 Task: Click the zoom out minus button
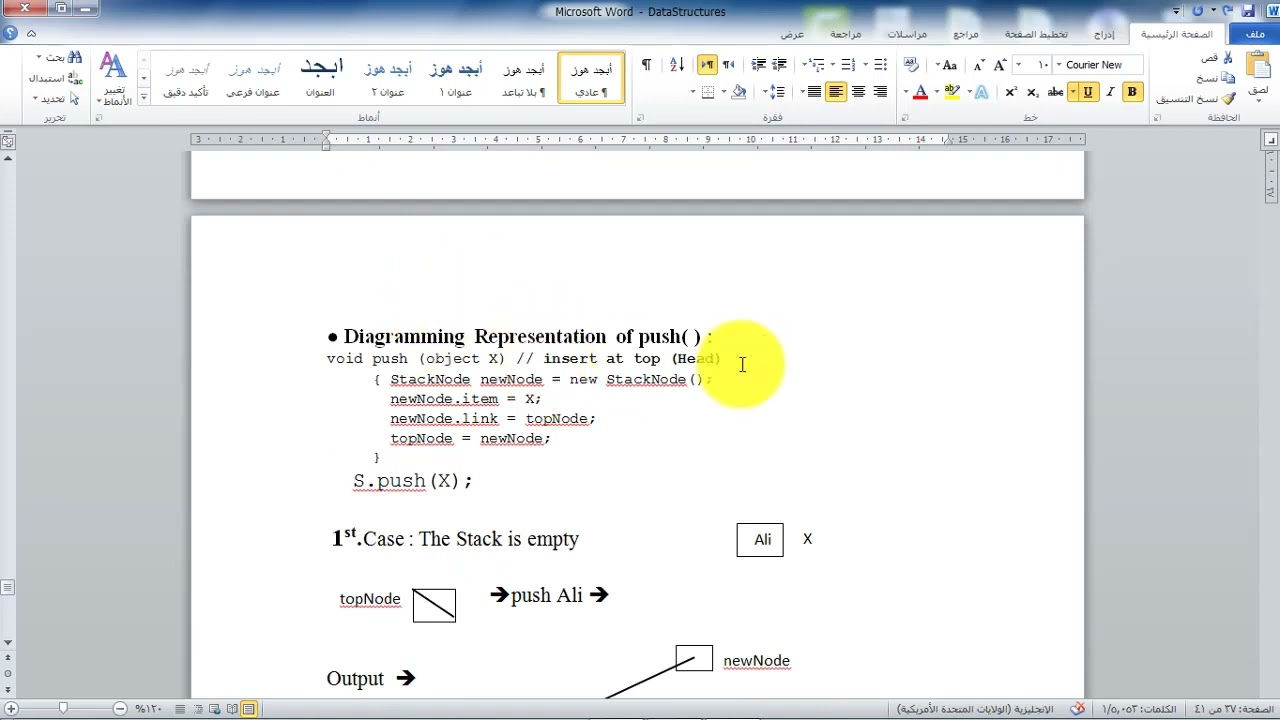120,709
